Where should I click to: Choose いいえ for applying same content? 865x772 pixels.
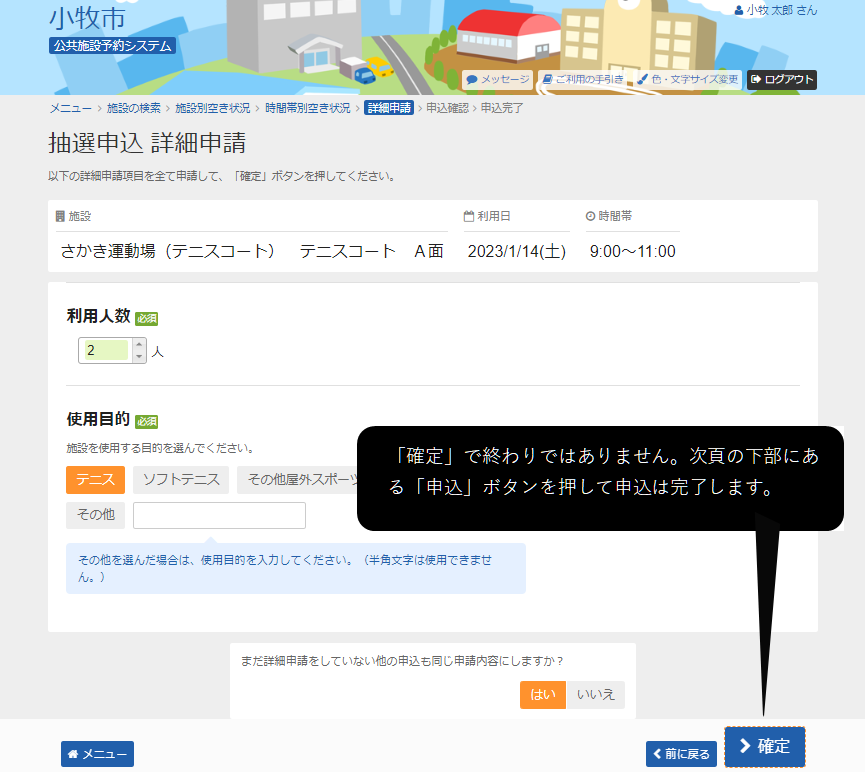(596, 695)
